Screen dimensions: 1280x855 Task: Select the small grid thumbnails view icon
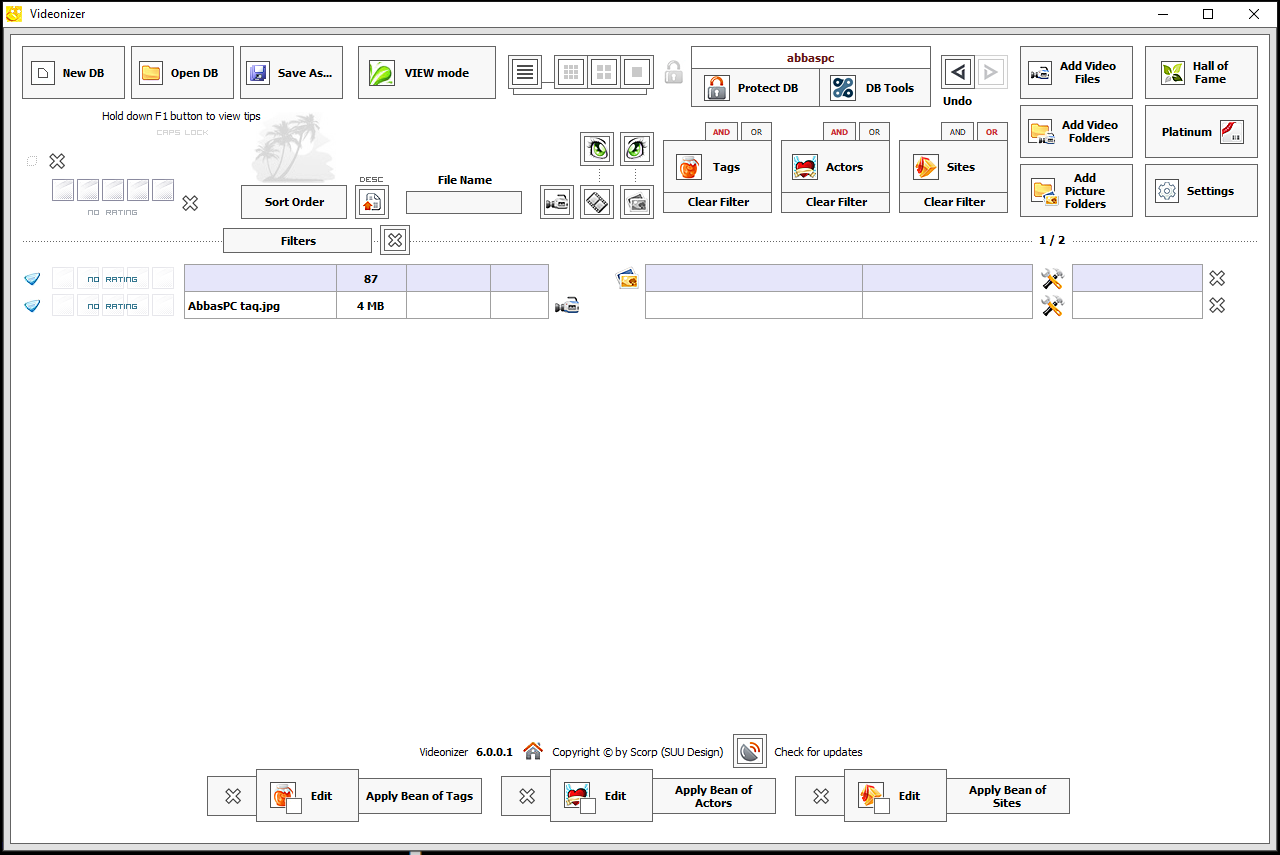point(571,72)
